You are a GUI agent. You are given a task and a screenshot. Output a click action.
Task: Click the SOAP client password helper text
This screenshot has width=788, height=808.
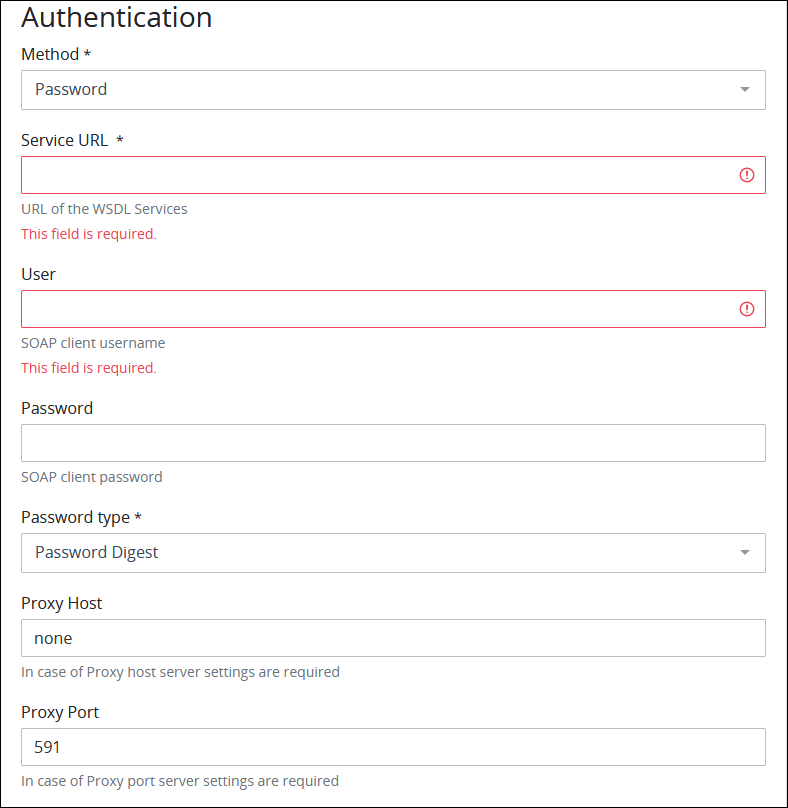(x=91, y=476)
